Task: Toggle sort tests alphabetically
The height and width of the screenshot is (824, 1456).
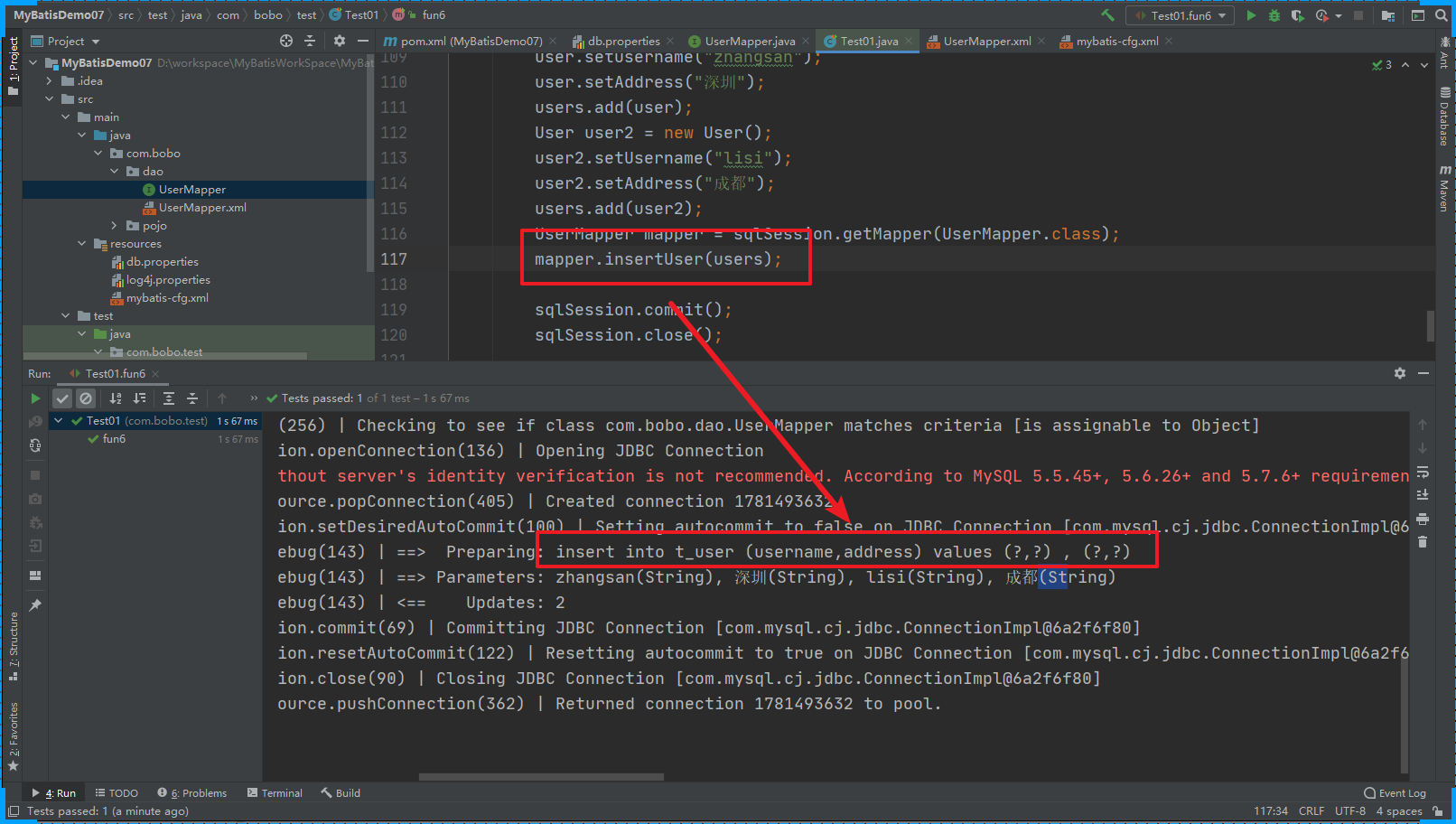Action: coord(116,398)
